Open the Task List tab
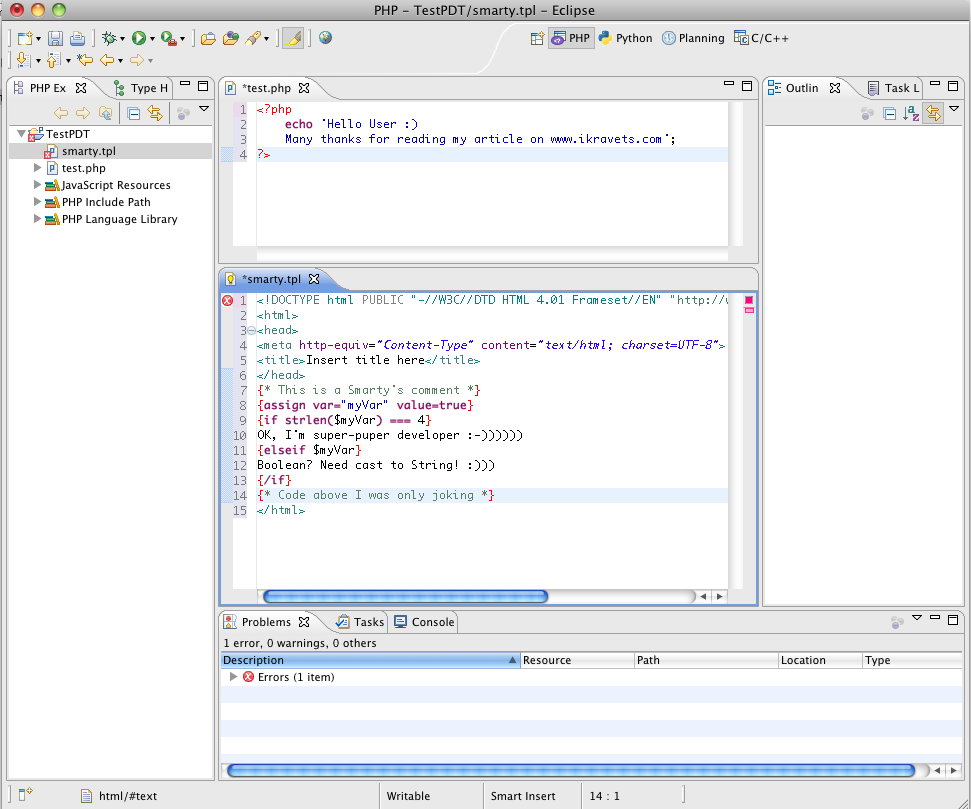The width and height of the screenshot is (971, 809). (894, 88)
